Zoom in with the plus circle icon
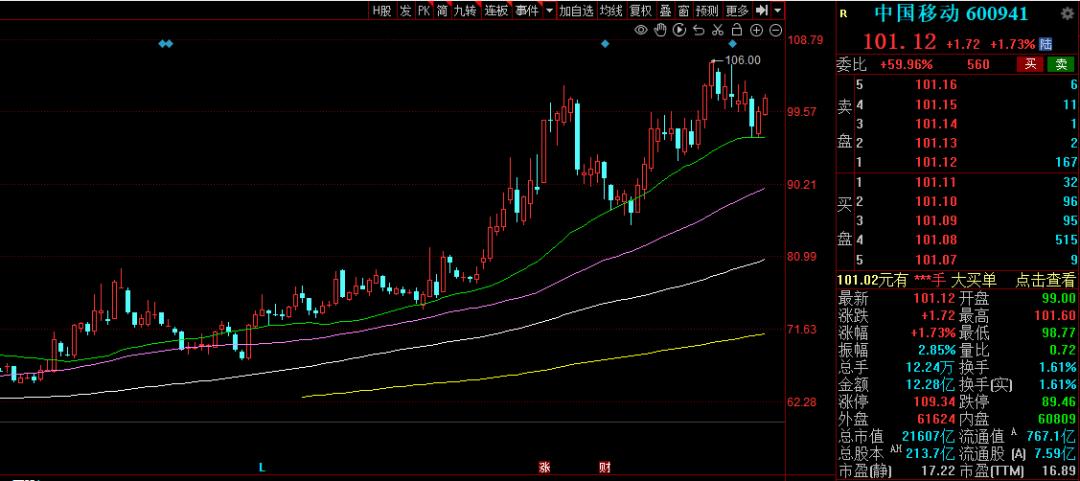Screen dimensions: 1080x481 [x=755, y=31]
